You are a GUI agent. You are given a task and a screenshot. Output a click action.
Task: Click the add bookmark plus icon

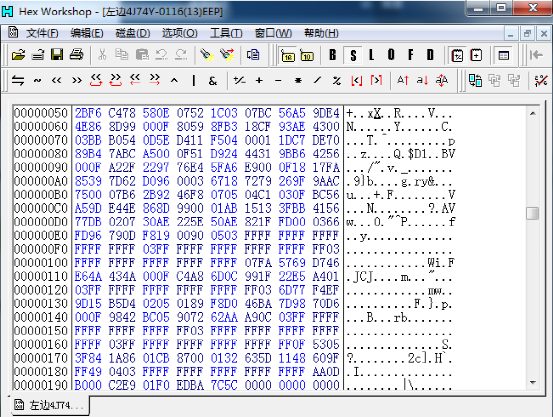[x=476, y=55]
